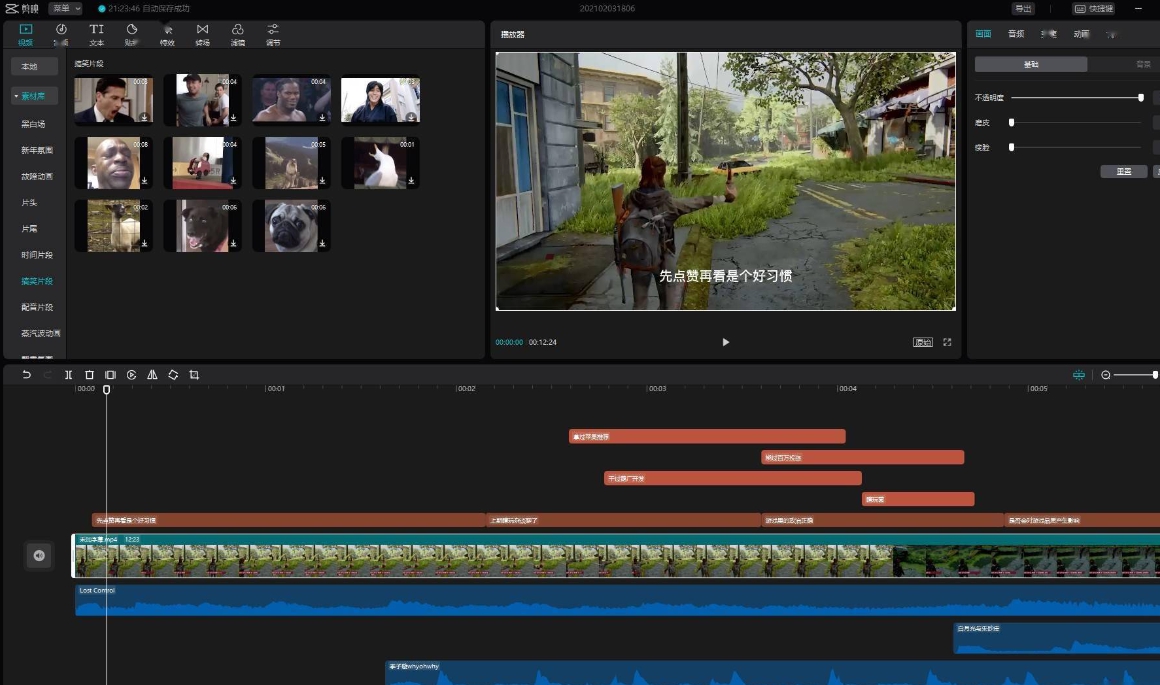Select the laughing woman in kimono thumbnail

tap(380, 100)
